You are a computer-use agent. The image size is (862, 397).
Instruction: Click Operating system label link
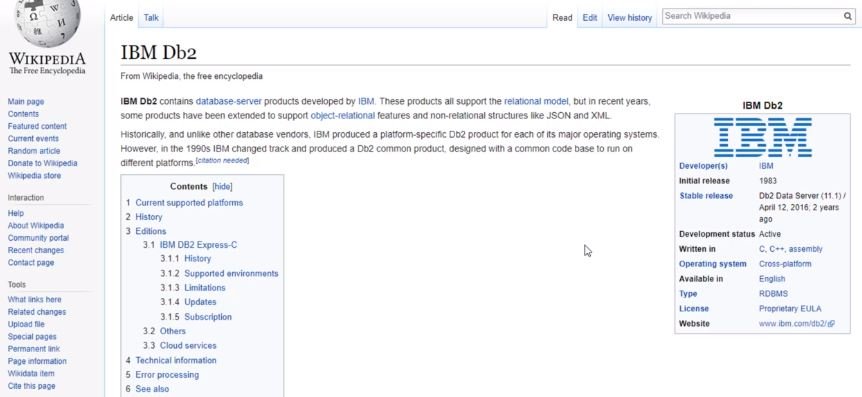point(712,264)
